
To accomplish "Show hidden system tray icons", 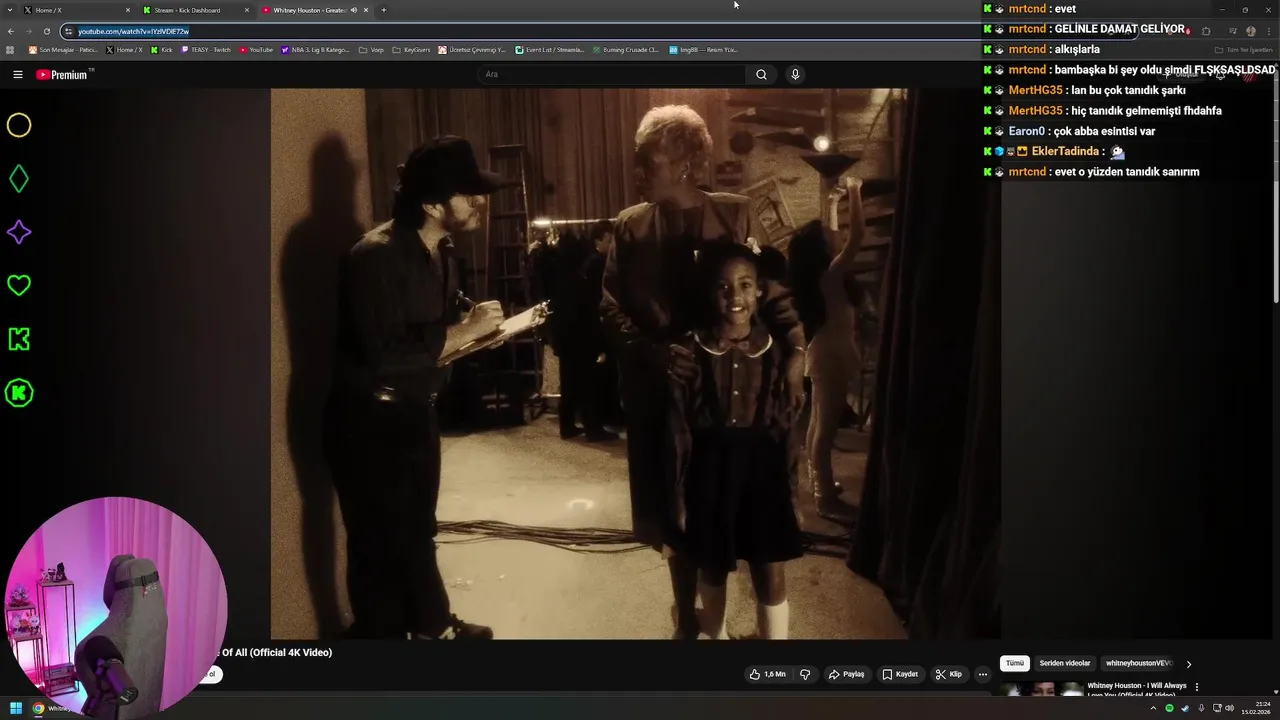I will pyautogui.click(x=1153, y=708).
